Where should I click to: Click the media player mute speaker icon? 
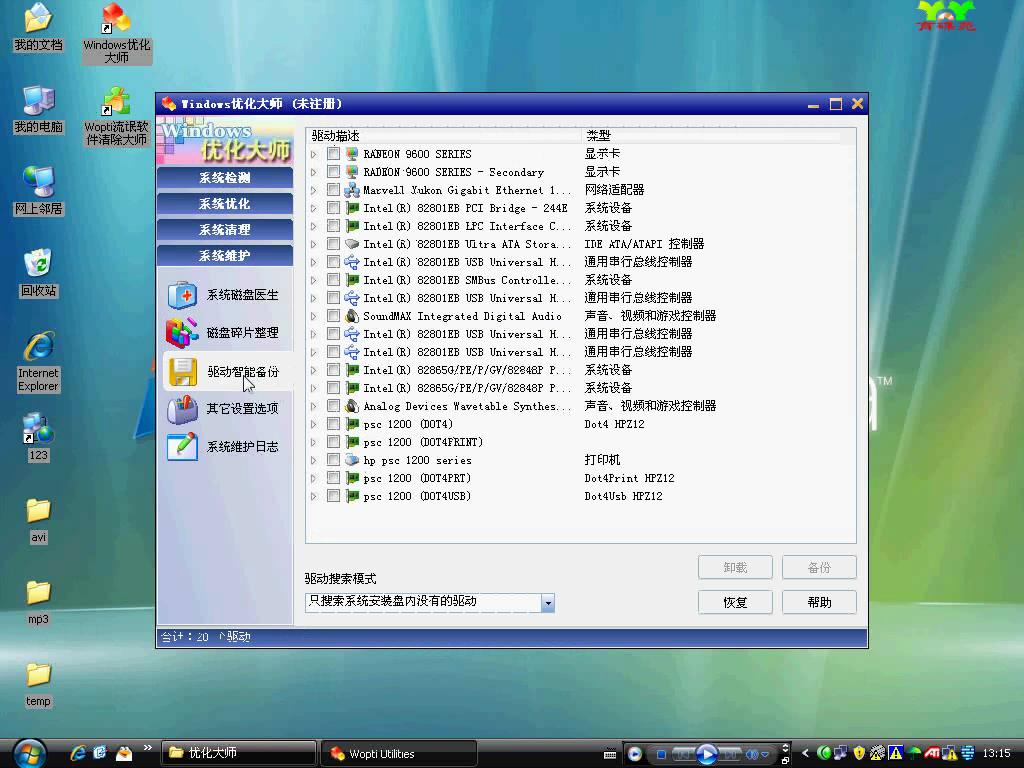coord(752,754)
